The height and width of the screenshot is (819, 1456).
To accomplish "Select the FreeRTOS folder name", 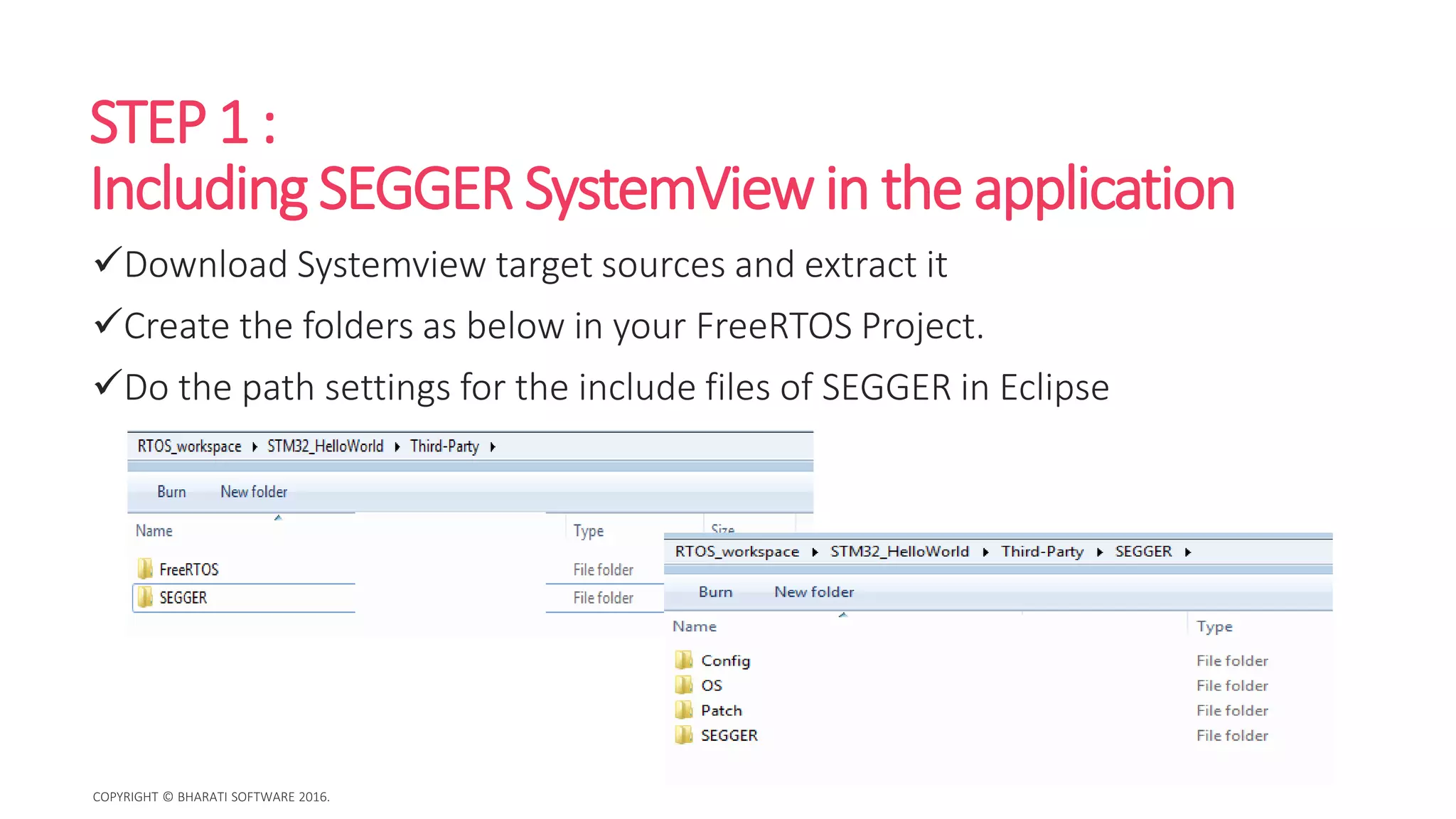I will [189, 569].
